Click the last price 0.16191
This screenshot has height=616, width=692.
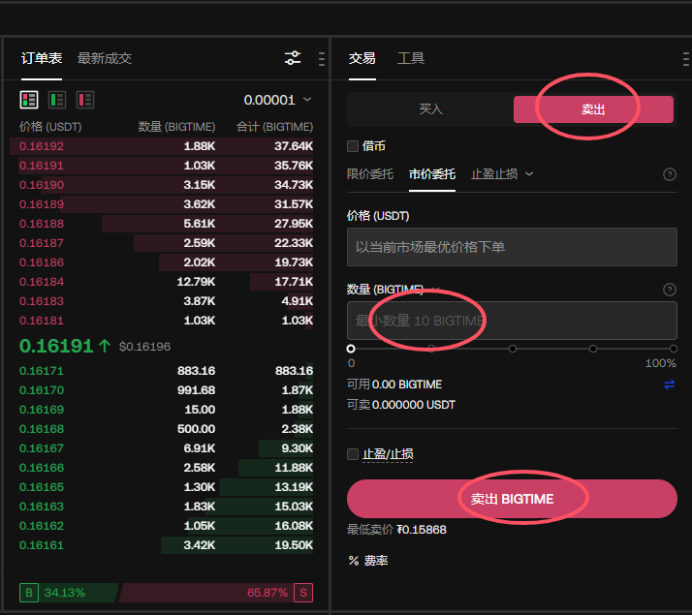point(56,346)
